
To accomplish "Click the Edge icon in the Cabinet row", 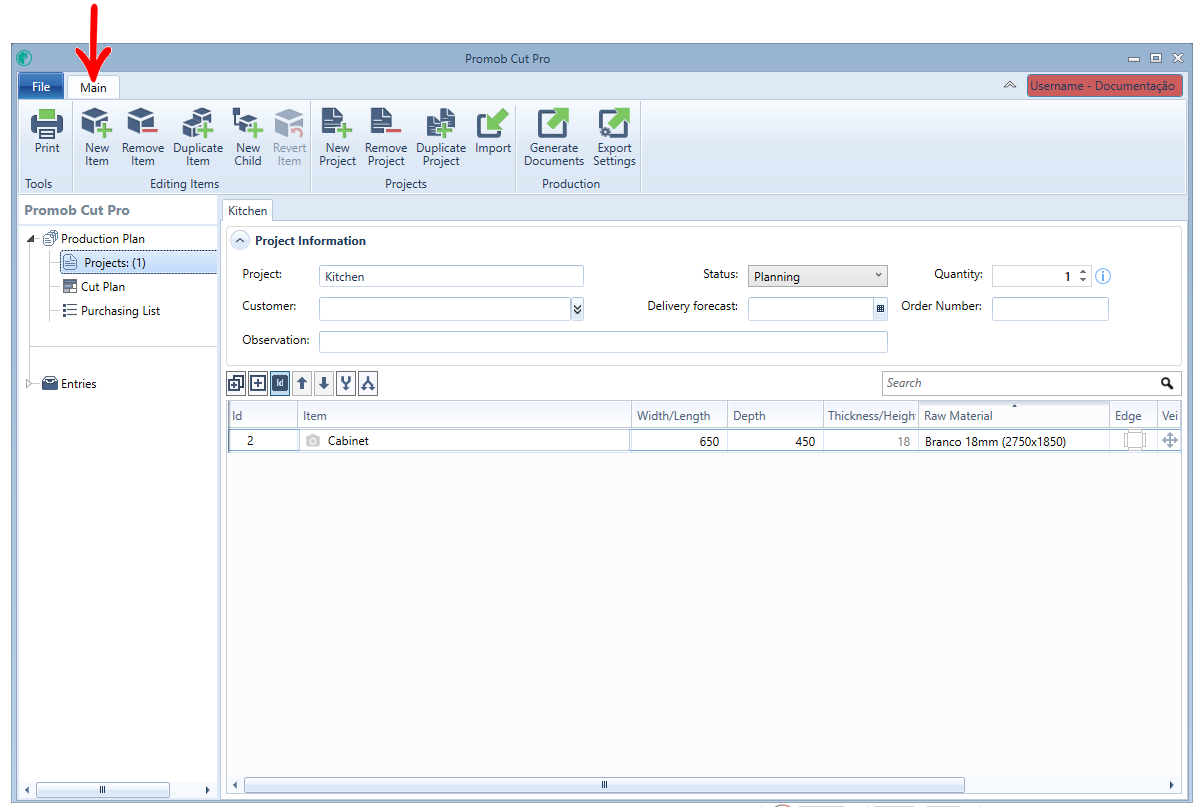I will [x=1134, y=441].
